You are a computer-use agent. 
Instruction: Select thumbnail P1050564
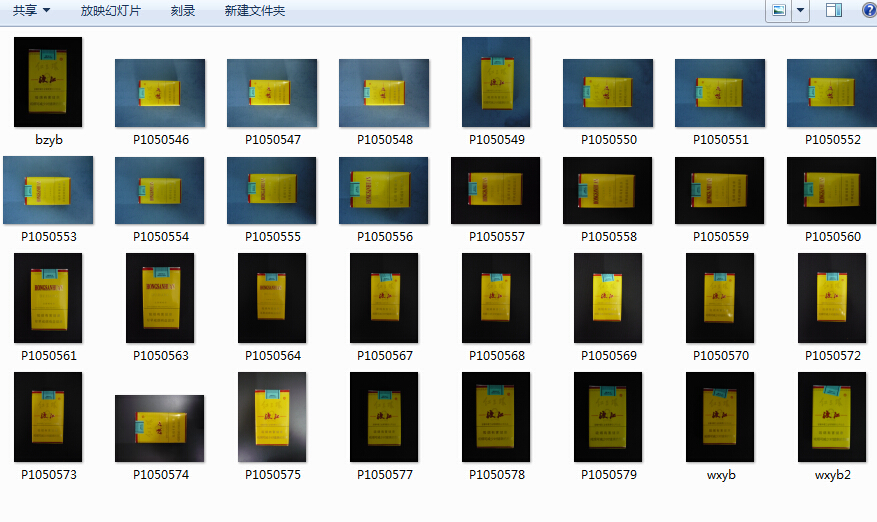[272, 298]
